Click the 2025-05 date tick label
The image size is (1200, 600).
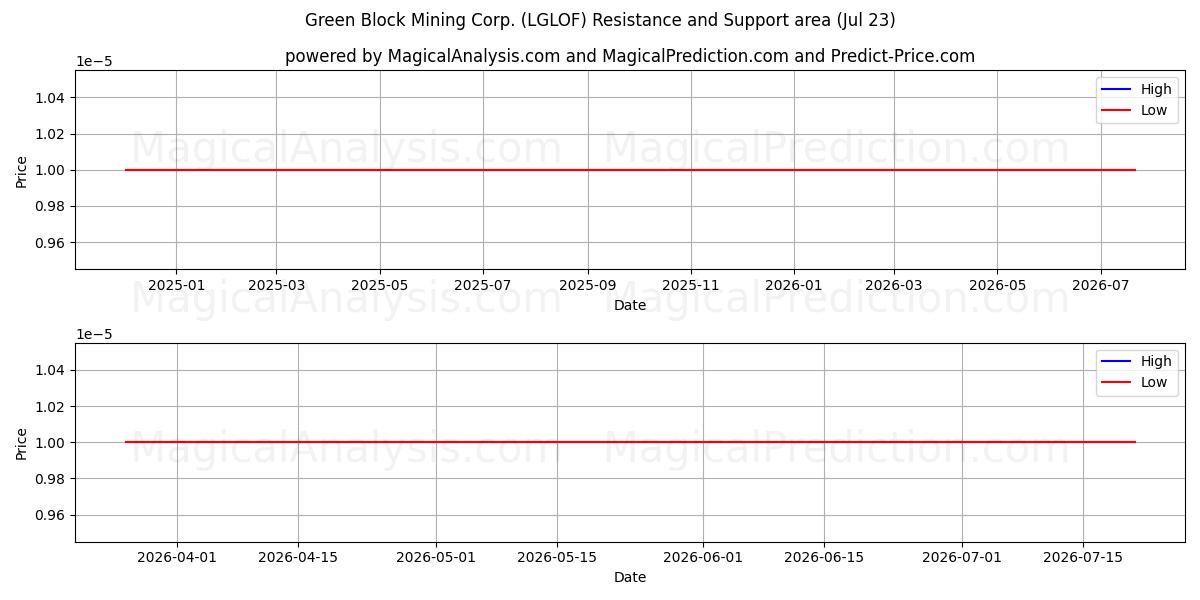pos(380,285)
